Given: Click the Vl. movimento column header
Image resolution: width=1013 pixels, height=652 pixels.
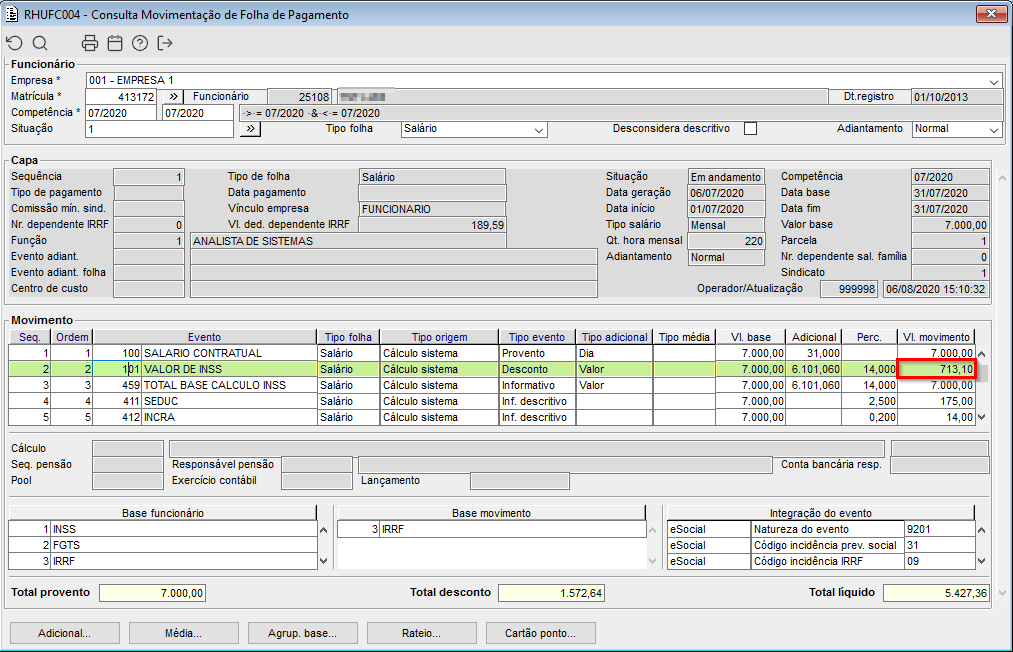Looking at the screenshot, I should 935,337.
